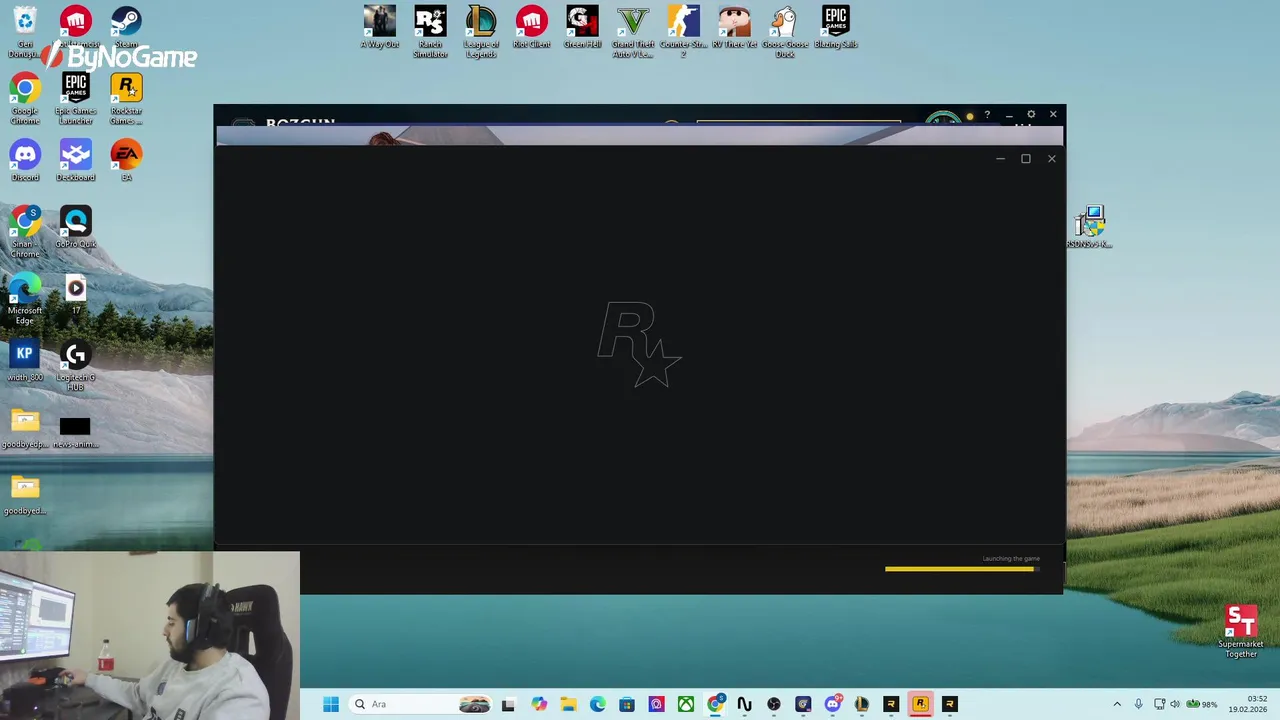Open the Counter-Strike 2 desktop shortcut

coord(683,32)
